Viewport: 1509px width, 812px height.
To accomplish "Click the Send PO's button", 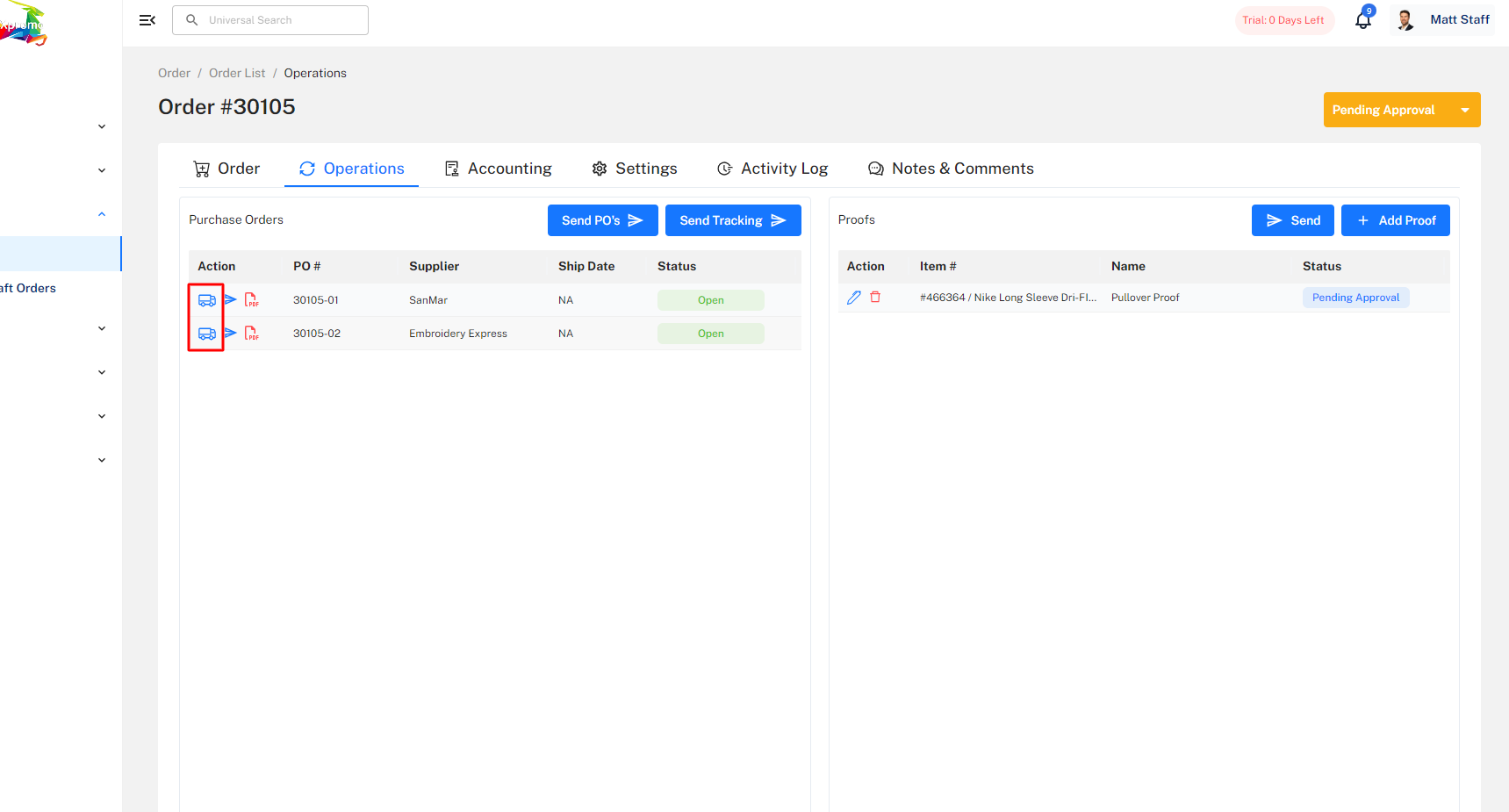I will click(603, 220).
